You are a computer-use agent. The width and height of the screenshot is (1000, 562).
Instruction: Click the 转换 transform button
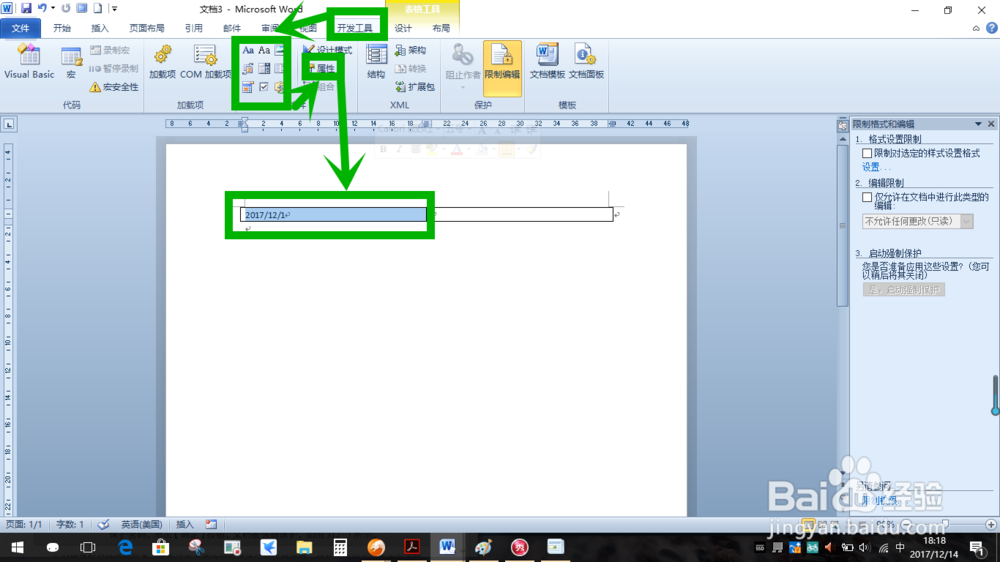pyautogui.click(x=410, y=68)
